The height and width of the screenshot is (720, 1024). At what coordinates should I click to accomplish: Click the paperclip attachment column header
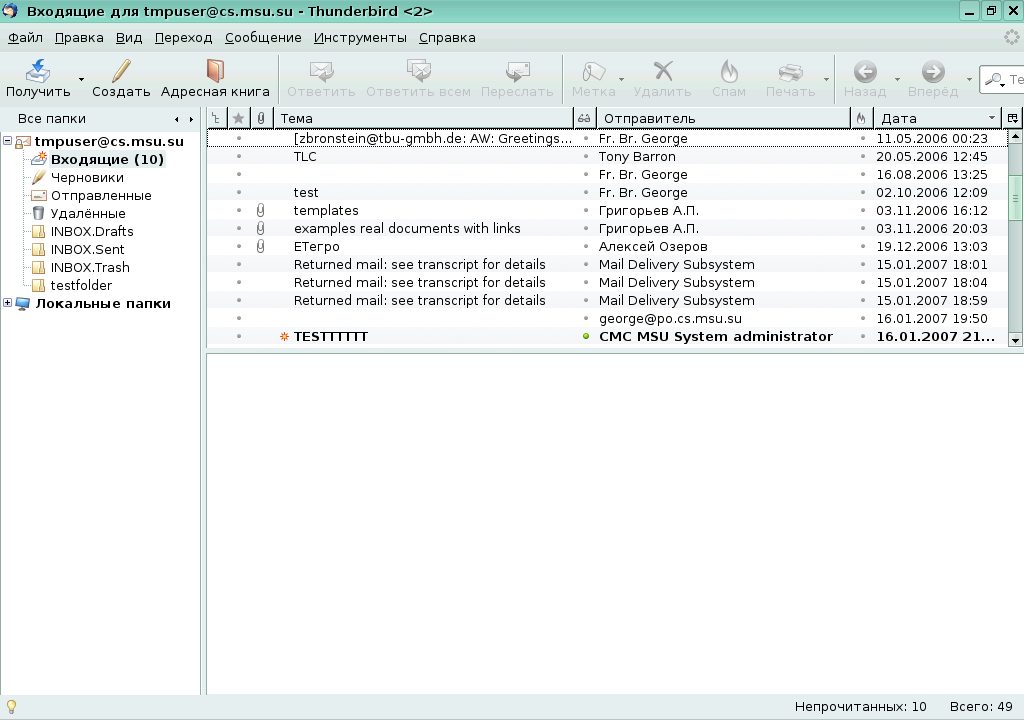[x=260, y=118]
